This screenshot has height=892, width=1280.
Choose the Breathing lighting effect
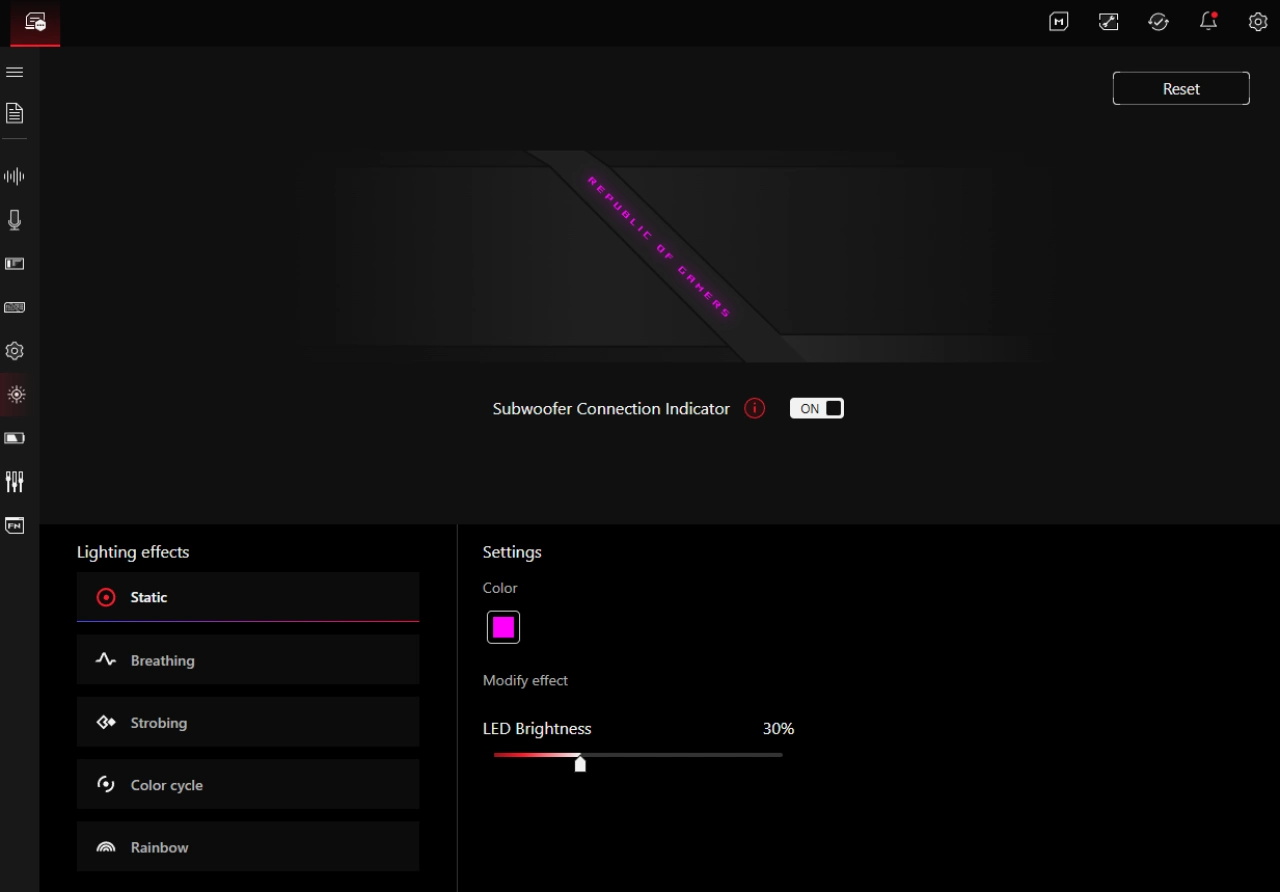coord(248,660)
